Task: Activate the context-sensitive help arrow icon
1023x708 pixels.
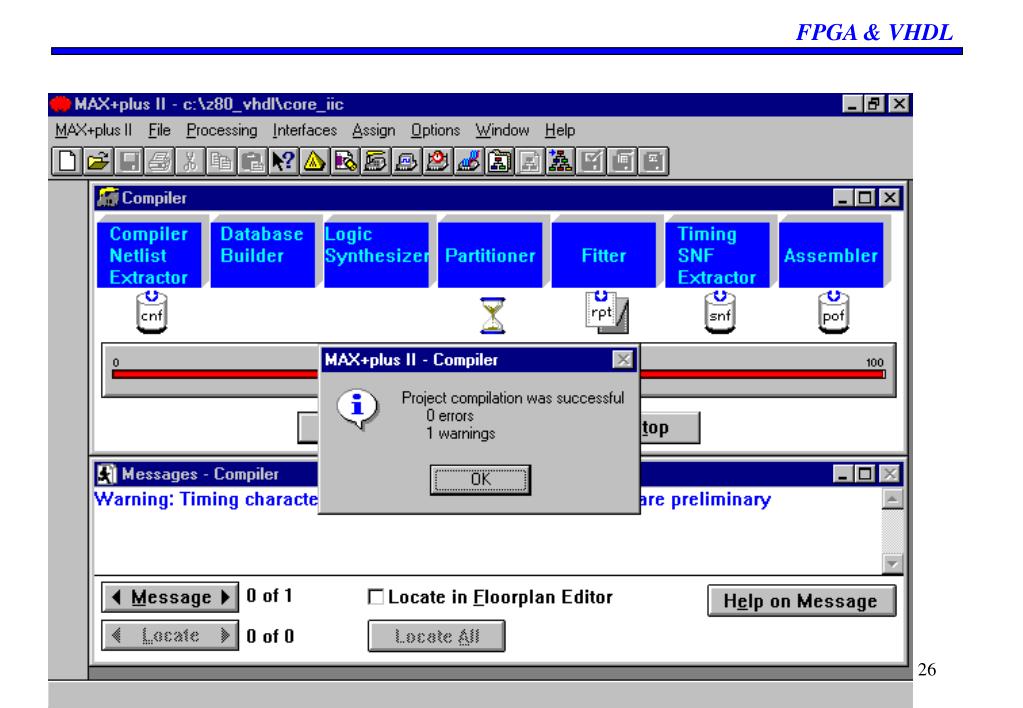Action: (283, 161)
